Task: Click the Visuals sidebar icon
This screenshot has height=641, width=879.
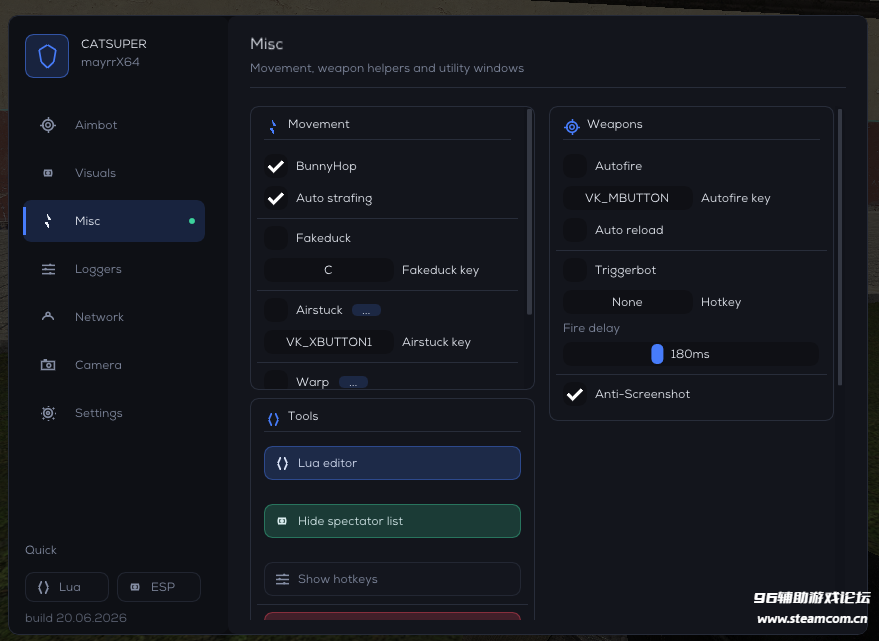Action: (48, 173)
